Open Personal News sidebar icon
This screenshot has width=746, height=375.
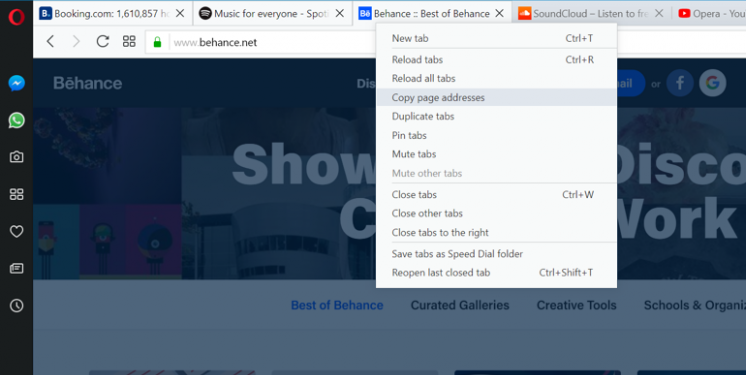pos(17,268)
